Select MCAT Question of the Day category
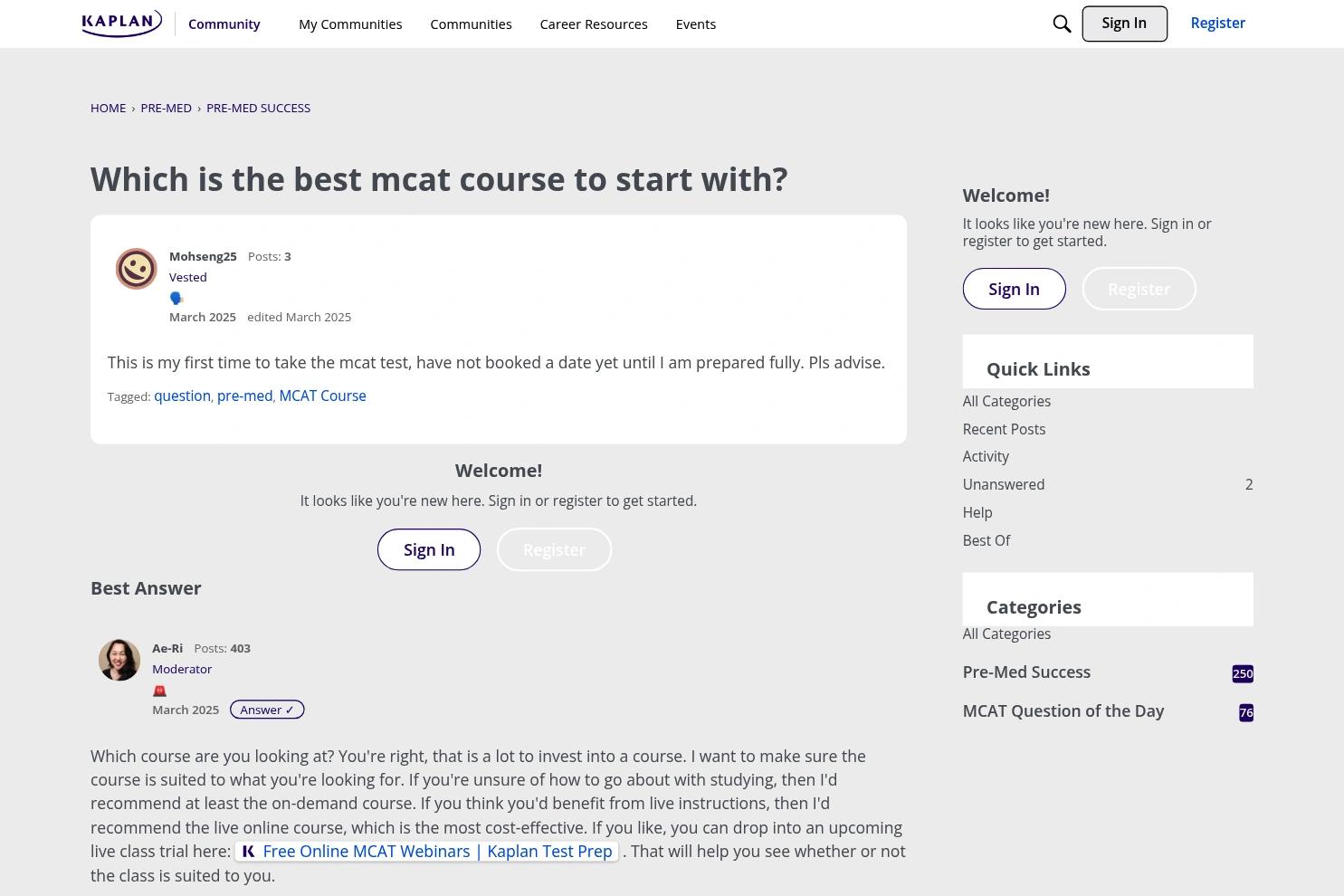Image resolution: width=1344 pixels, height=896 pixels. 1063,711
